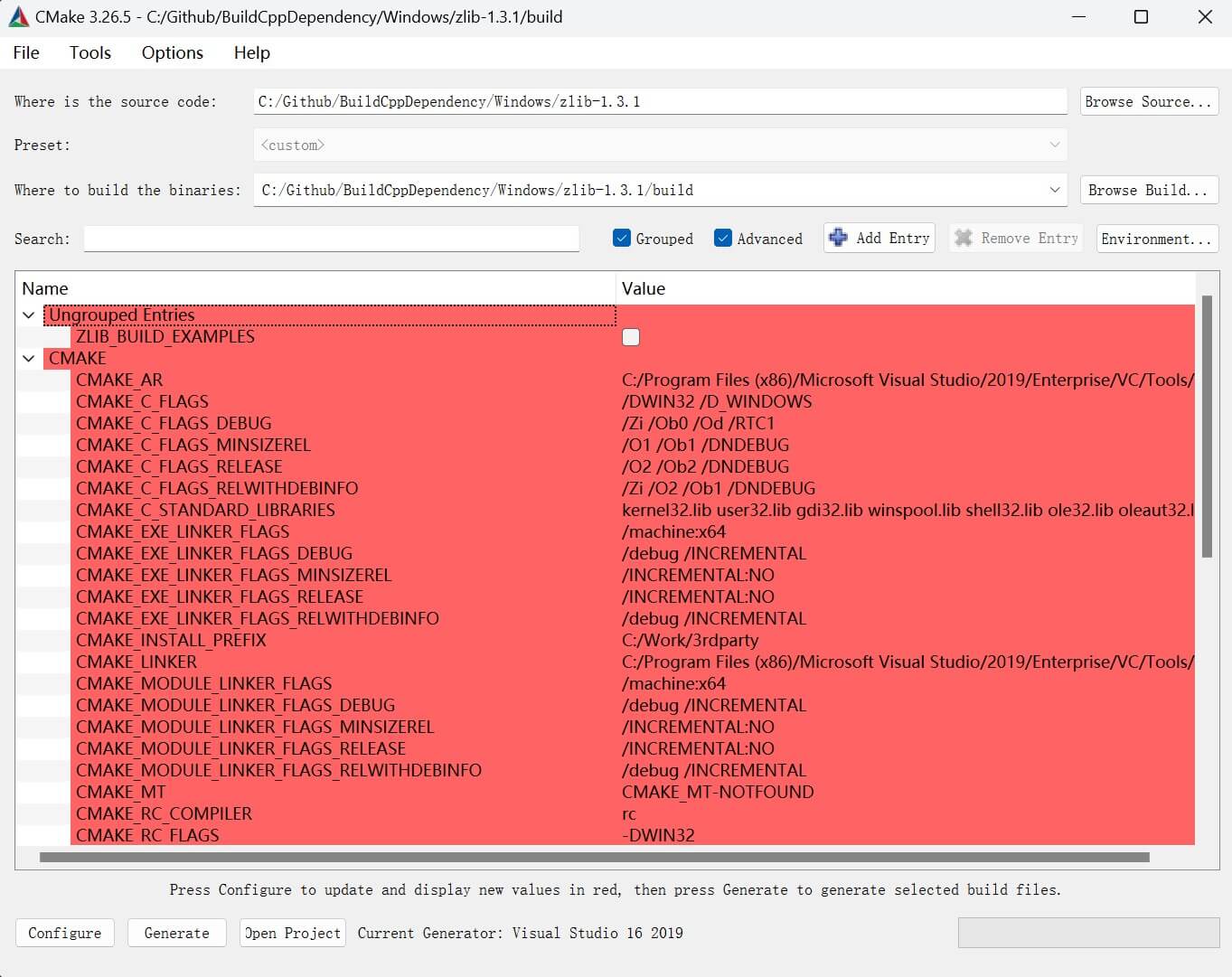Viewport: 1232px width, 977px height.
Task: Click the Remove Entry cross icon
Action: pyautogui.click(x=964, y=238)
